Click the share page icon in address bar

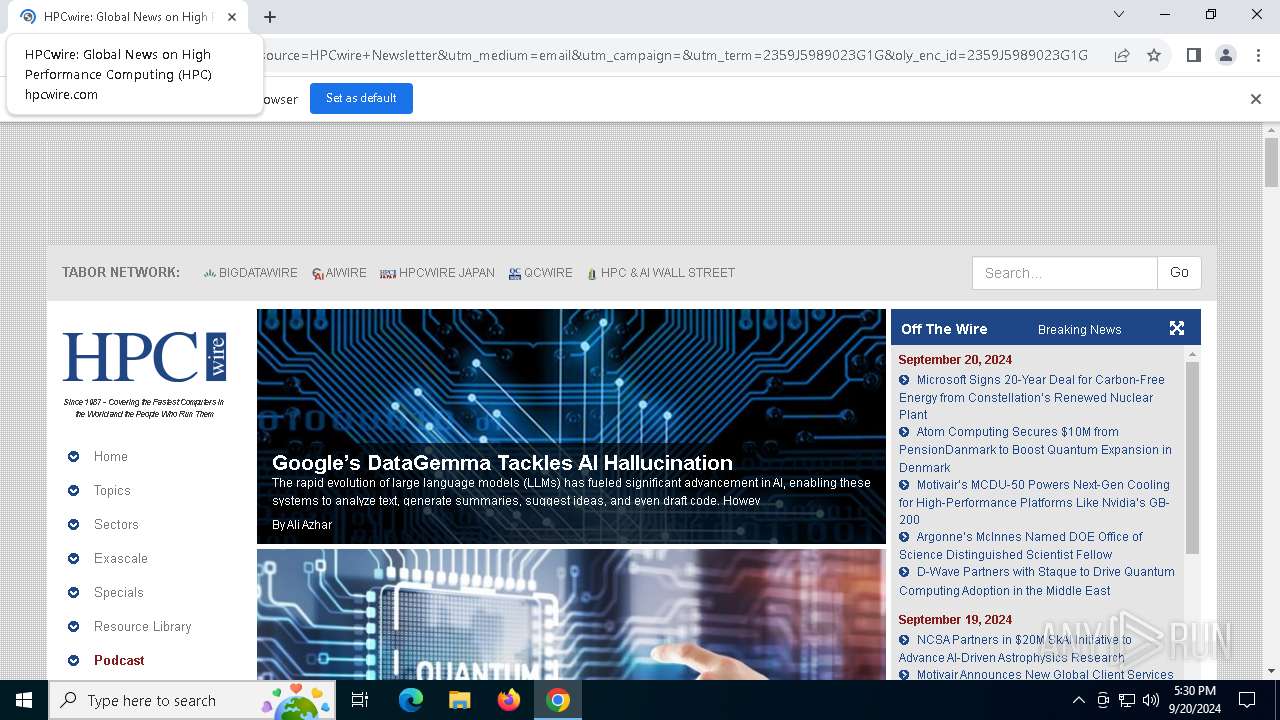(x=1122, y=56)
